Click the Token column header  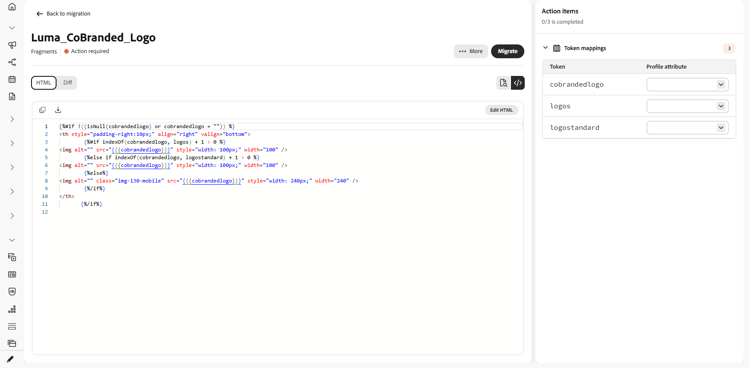point(557,67)
